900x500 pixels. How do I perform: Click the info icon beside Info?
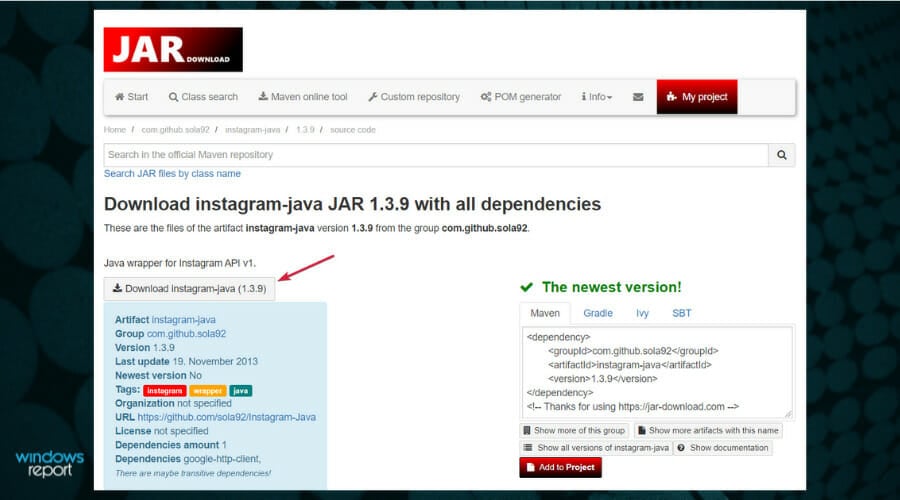584,97
